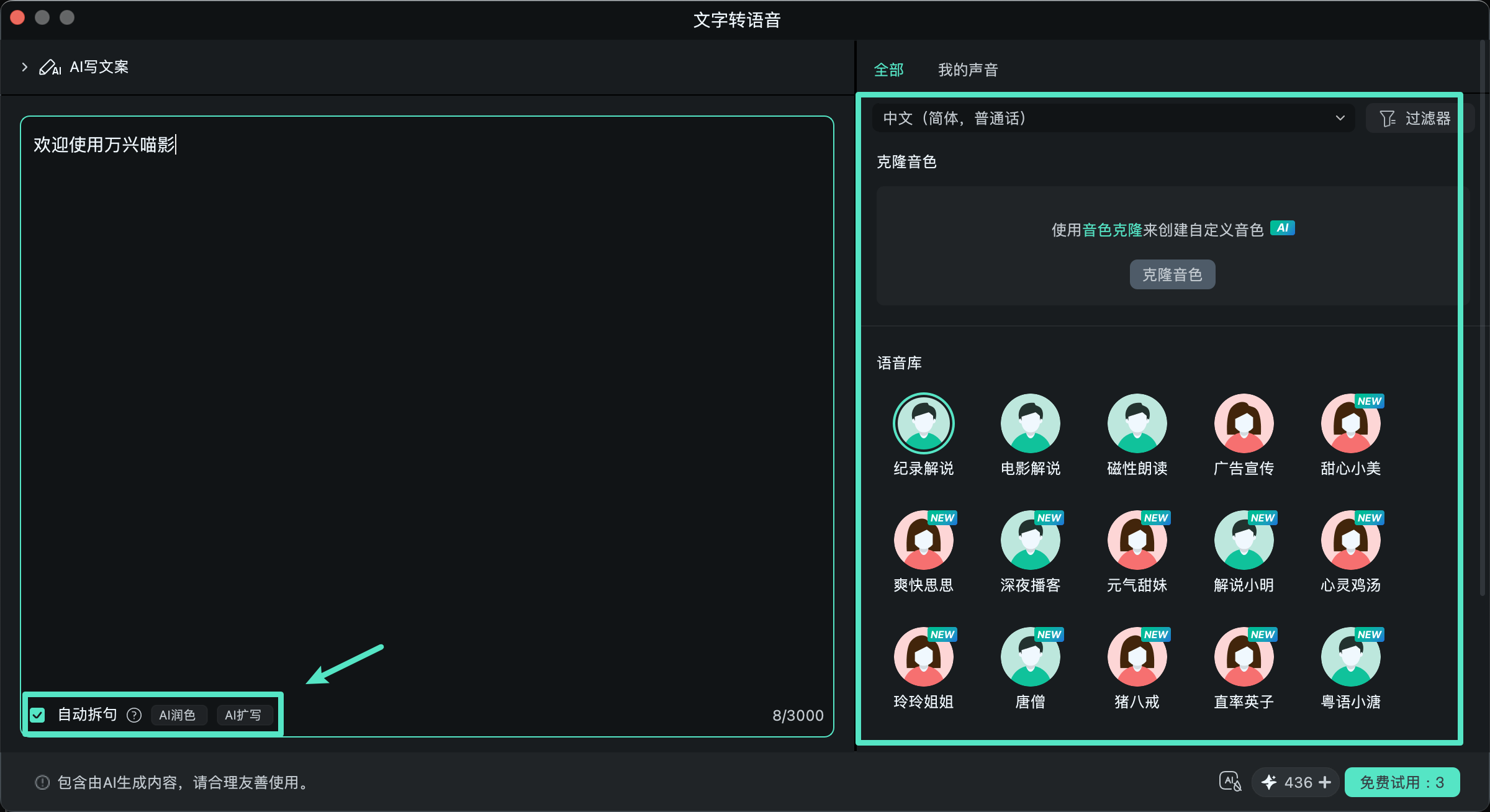Click the AI pen icon for AI写文案
The image size is (1490, 812).
pyautogui.click(x=50, y=67)
